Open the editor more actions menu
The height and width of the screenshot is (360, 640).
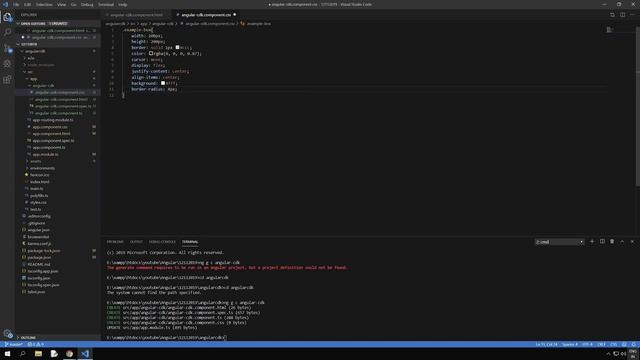coord(632,15)
